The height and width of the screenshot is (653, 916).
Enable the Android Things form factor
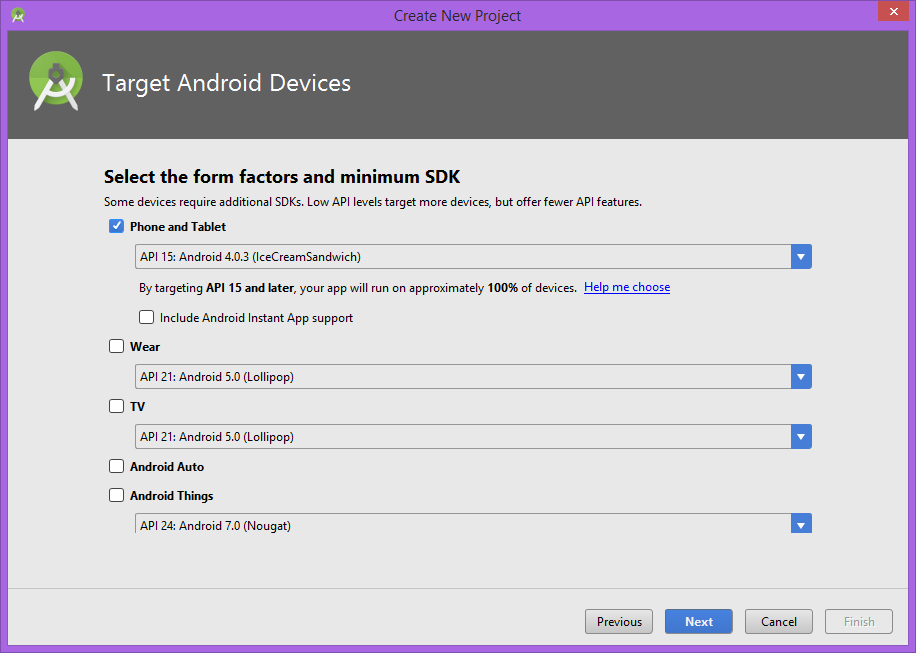116,495
